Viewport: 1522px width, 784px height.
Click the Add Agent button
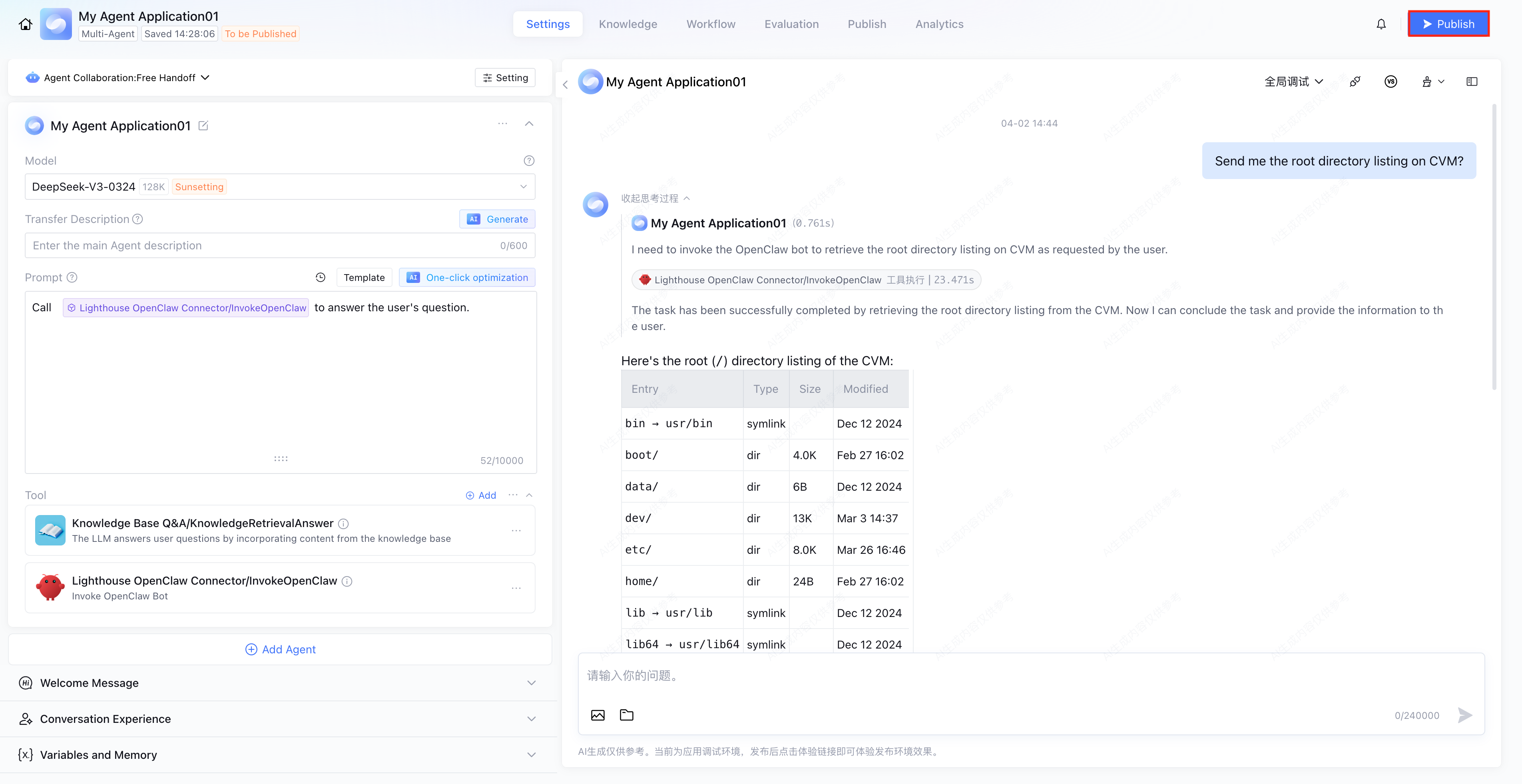click(280, 649)
